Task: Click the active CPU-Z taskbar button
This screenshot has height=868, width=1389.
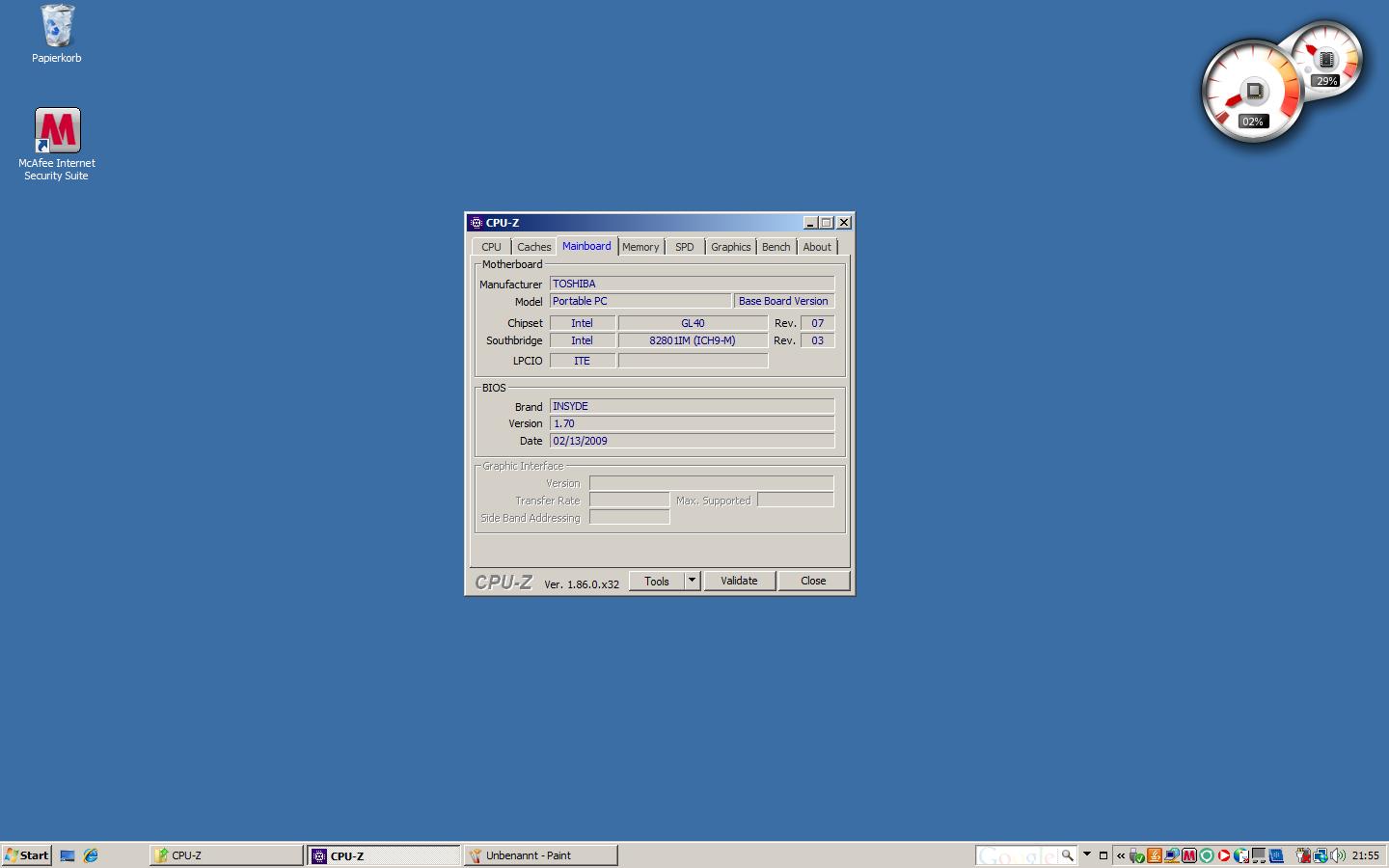Action: 384,855
